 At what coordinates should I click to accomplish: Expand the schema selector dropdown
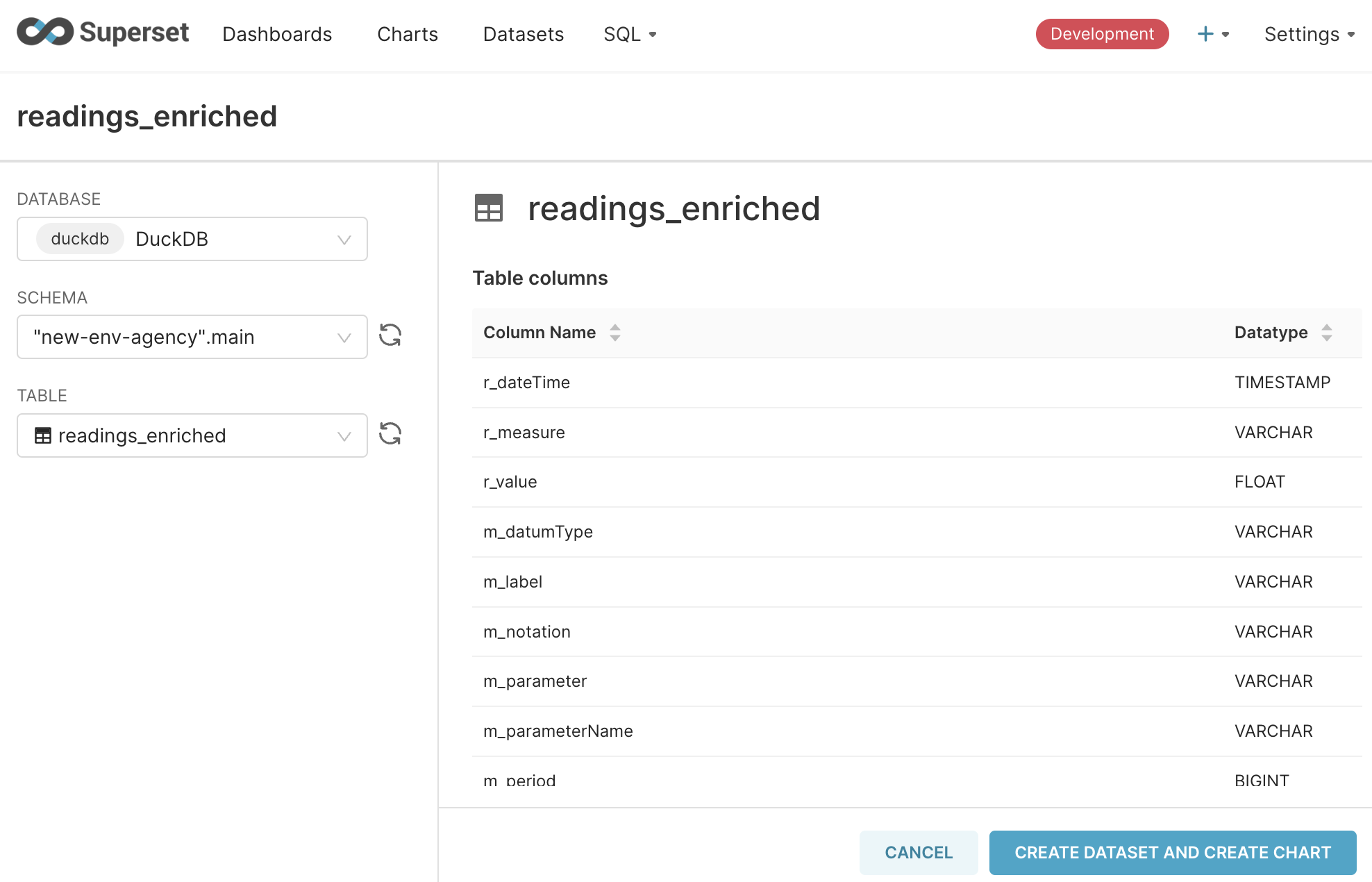point(192,338)
